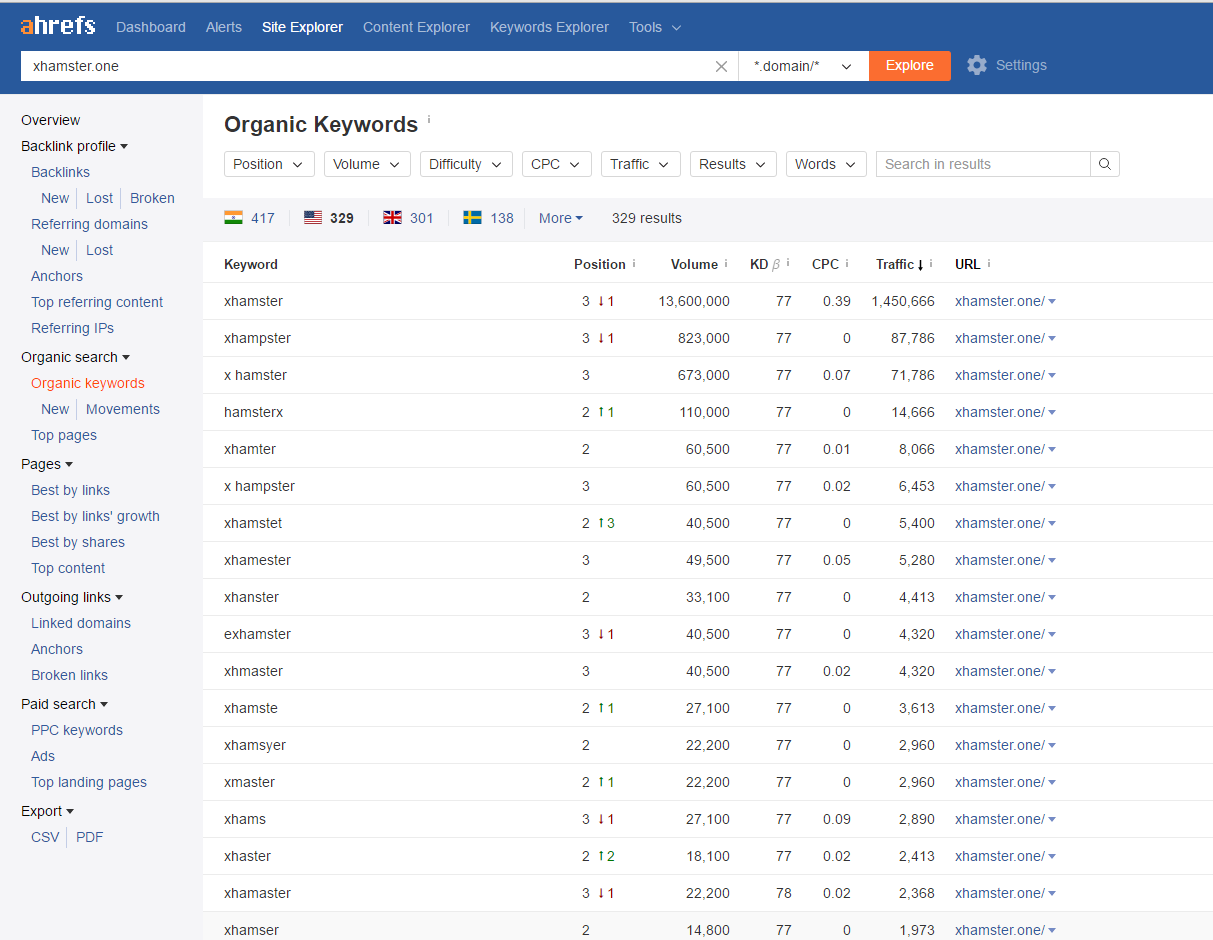
Task: Open Alerts page
Action: pyautogui.click(x=224, y=27)
